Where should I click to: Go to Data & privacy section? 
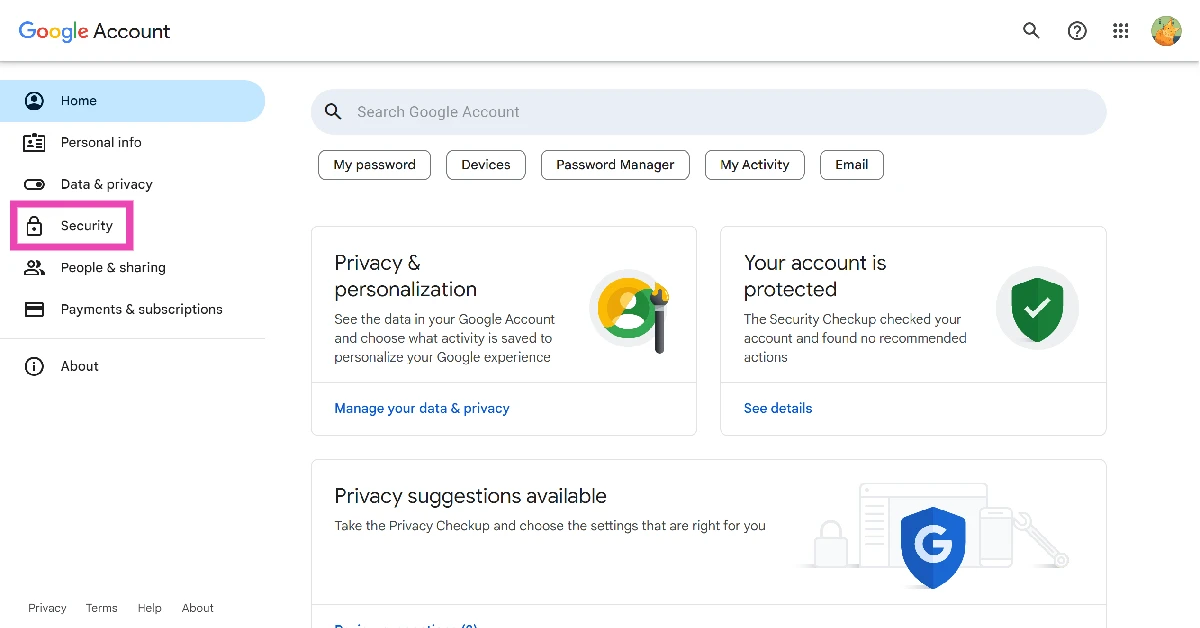106,185
